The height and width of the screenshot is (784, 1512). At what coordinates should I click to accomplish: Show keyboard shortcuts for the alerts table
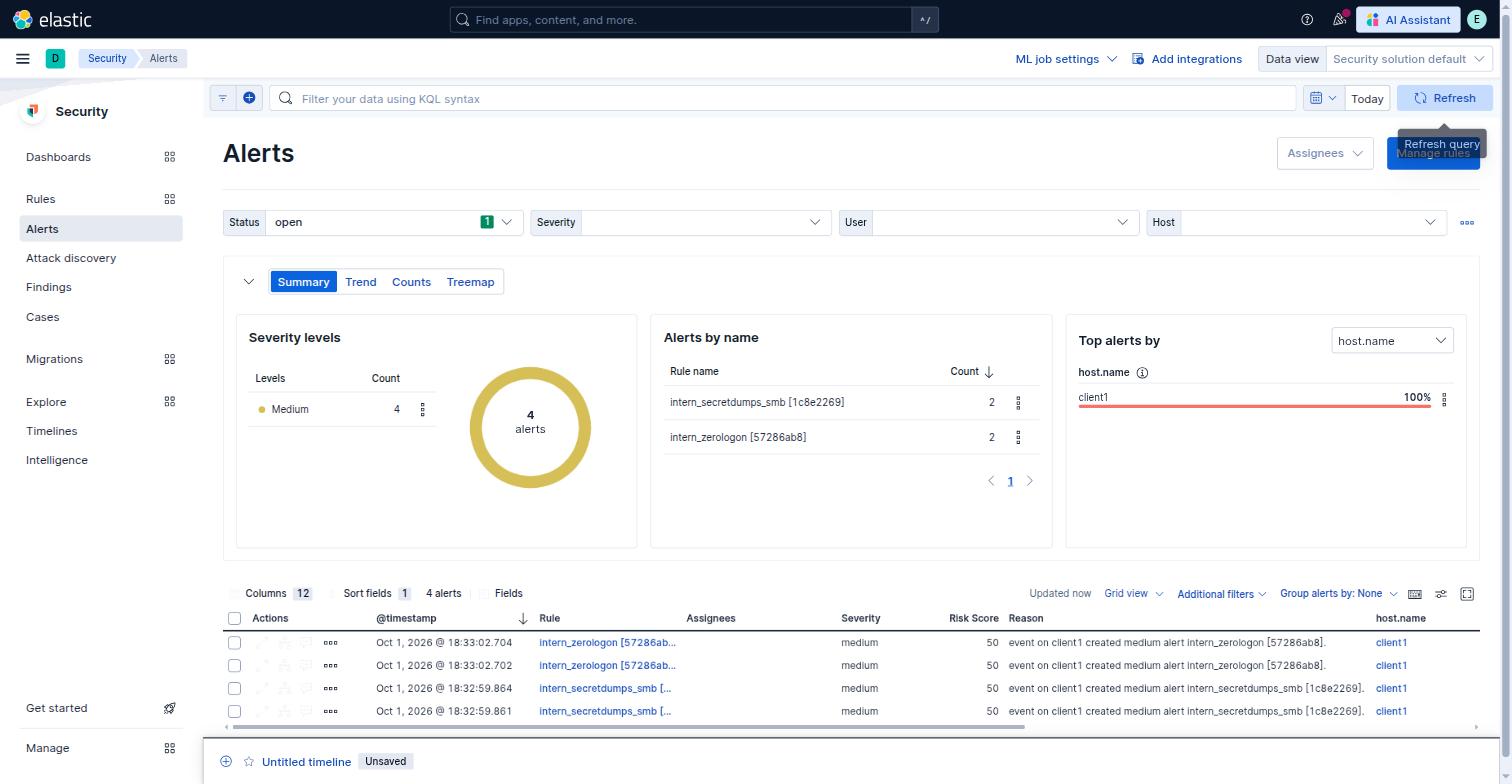(1415, 594)
